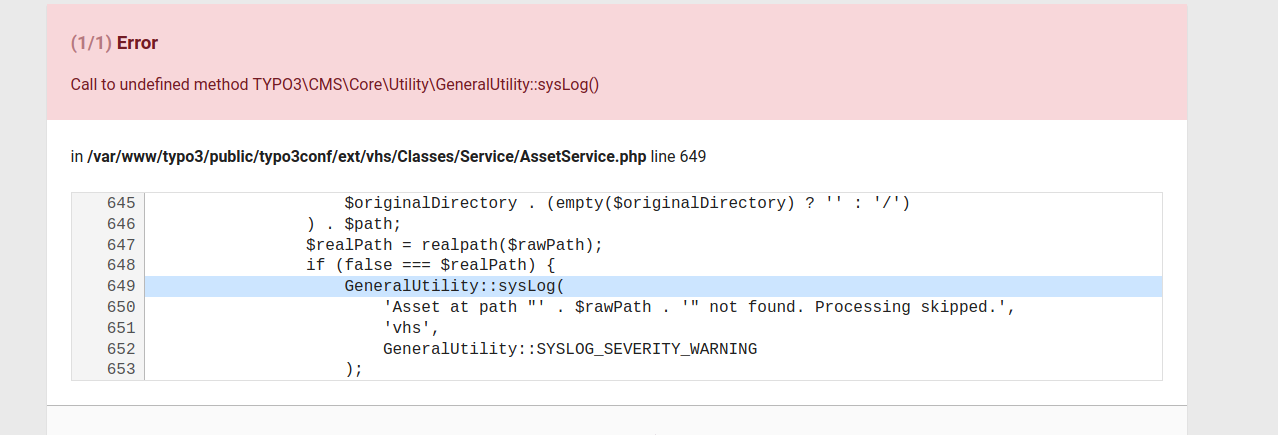Viewport: 1278px width, 435px height.
Task: Click line number 651 in the gutter
Action: [120, 328]
